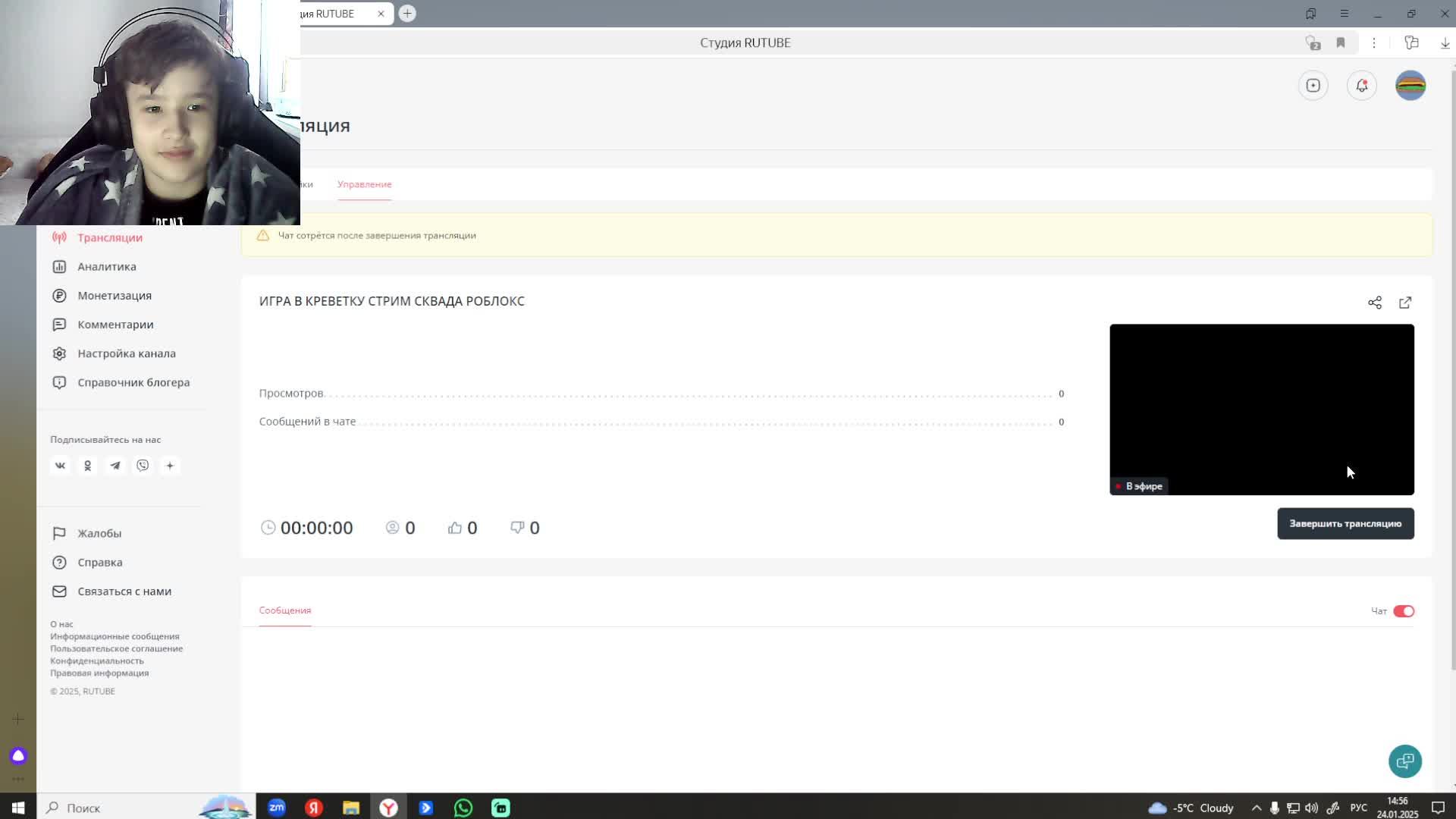
Task: Add a panel with sidebar plus icon
Action: 18,719
